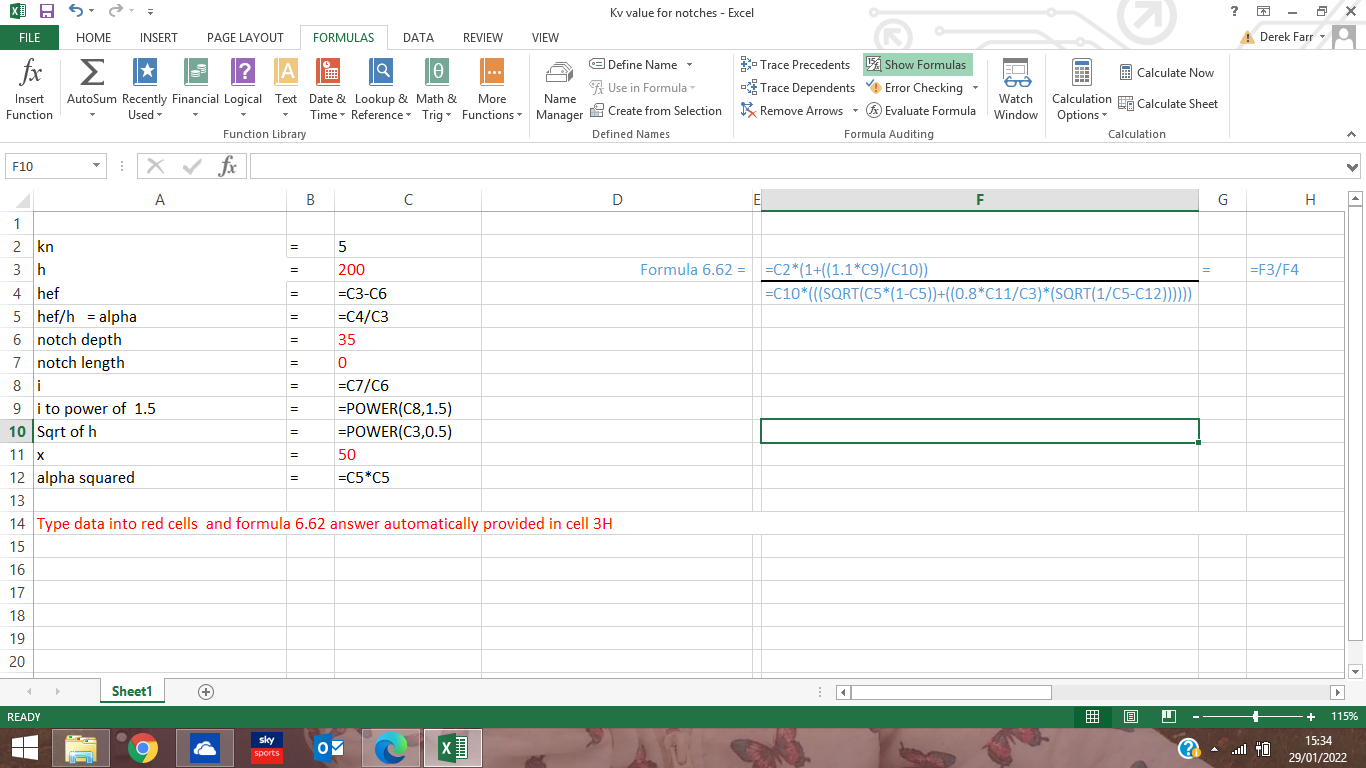Click the zoom slider handle

[x=1255, y=717]
